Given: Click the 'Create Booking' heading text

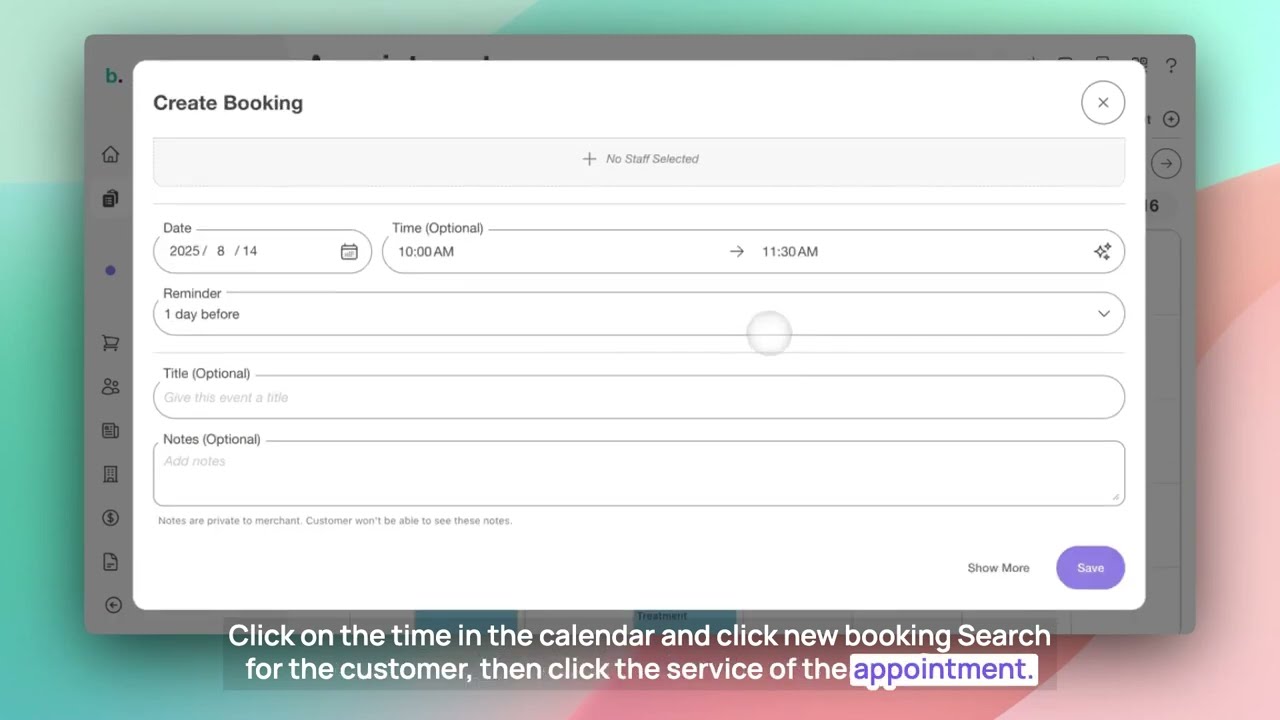Looking at the screenshot, I should pos(228,103).
